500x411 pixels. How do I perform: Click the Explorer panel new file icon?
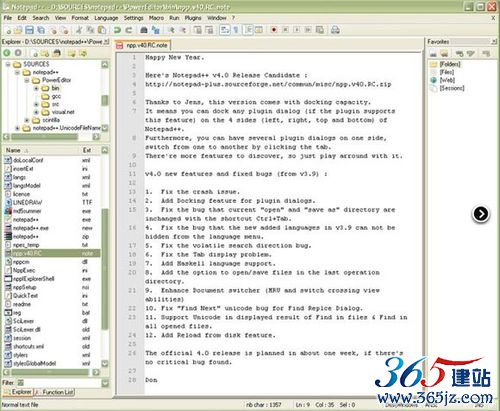click(35, 53)
